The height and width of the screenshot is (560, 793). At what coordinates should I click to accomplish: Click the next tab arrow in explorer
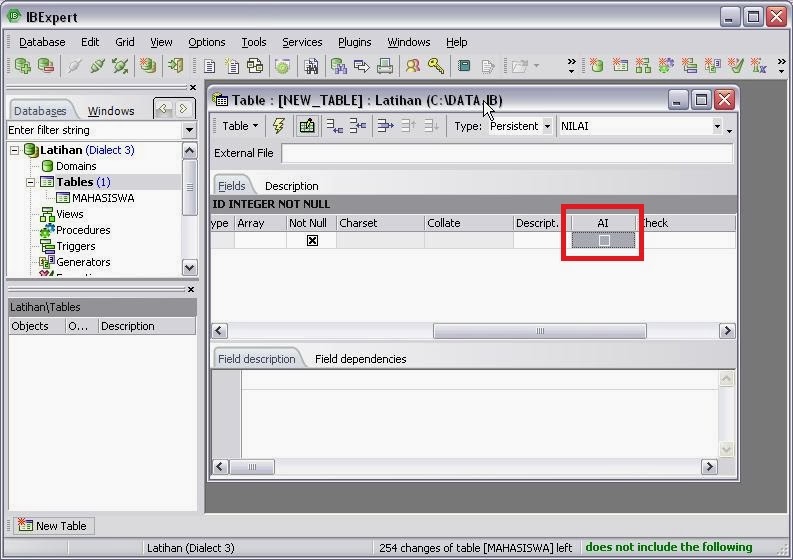coord(184,108)
